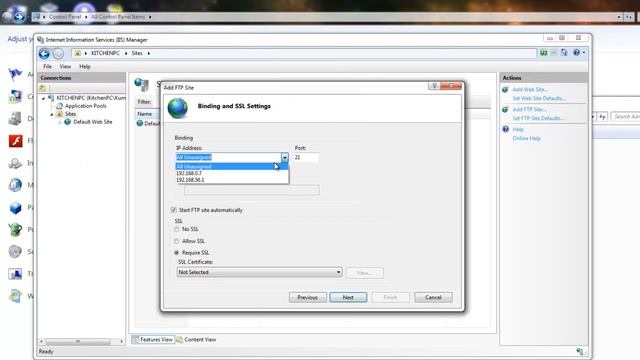Click Set Web Site Defaults link
This screenshot has height=360, width=640.
[x=539, y=98]
